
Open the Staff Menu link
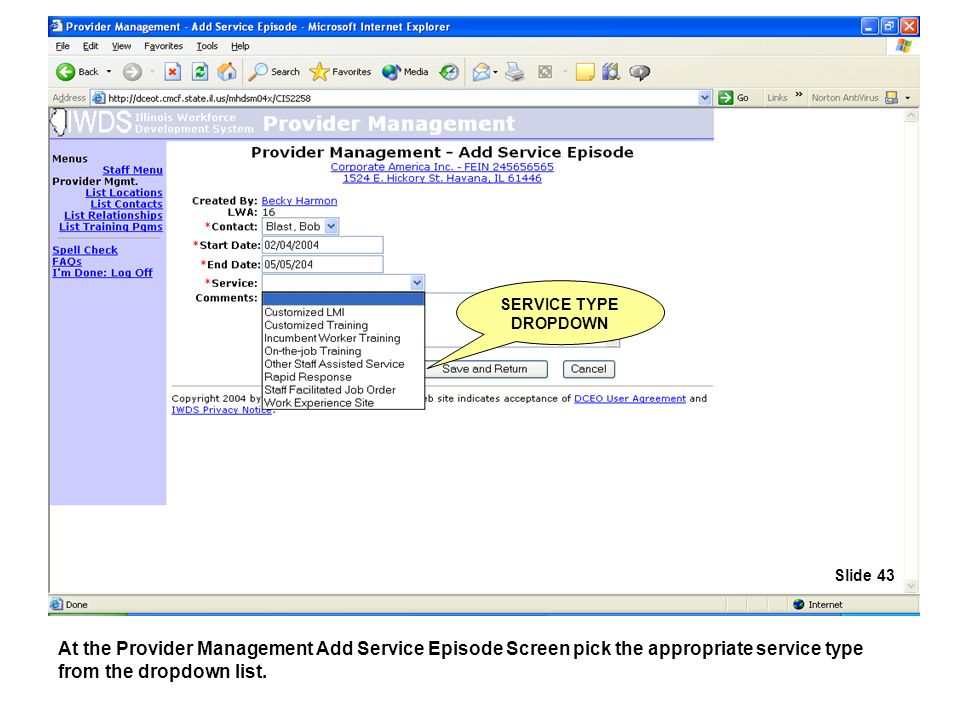(132, 170)
